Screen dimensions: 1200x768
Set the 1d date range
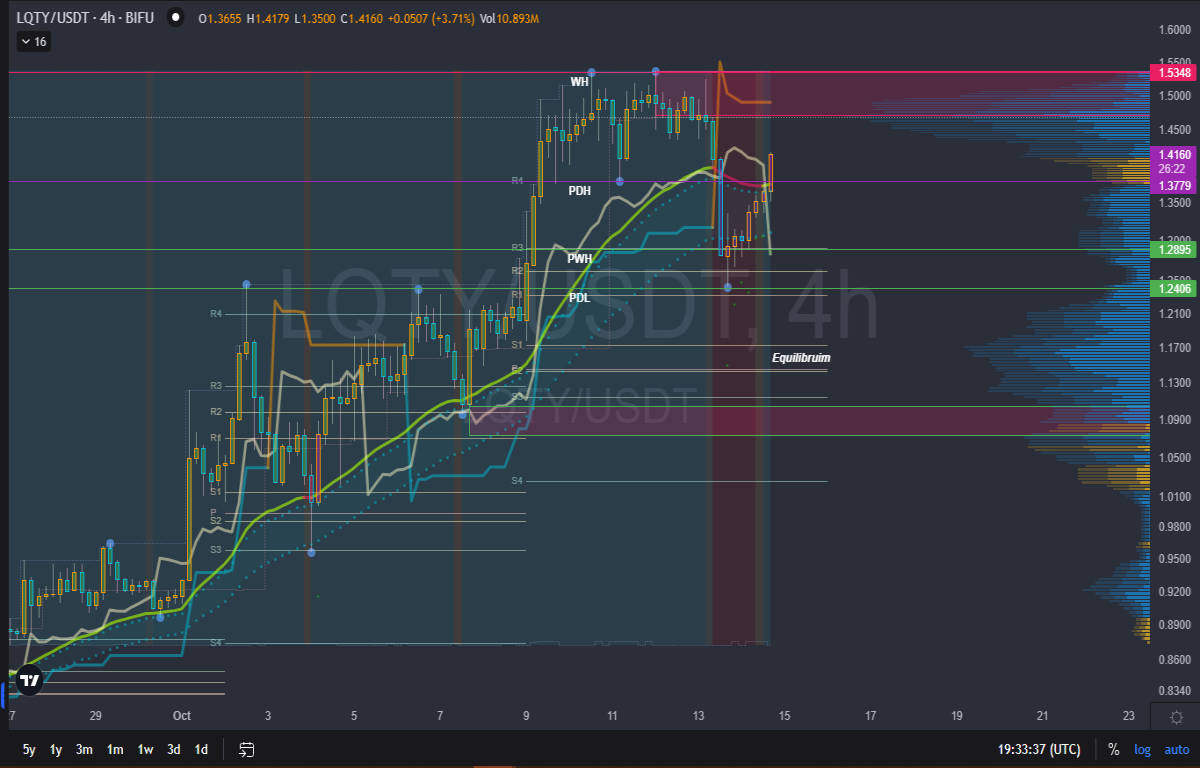pyautogui.click(x=201, y=749)
